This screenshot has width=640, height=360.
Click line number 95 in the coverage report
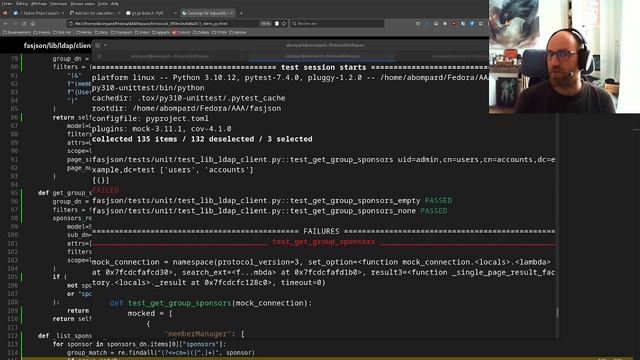click(14, 193)
